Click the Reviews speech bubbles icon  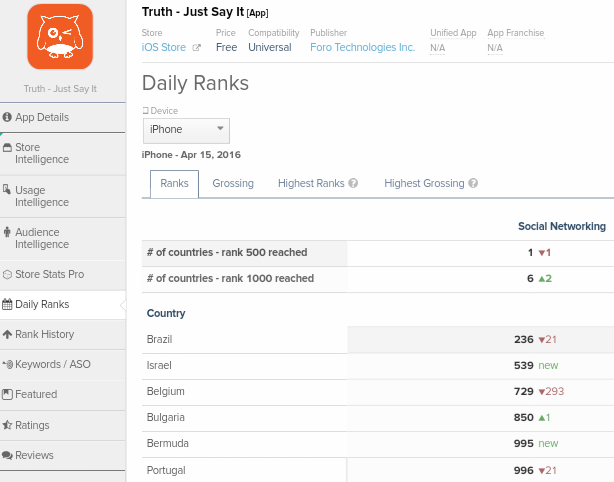point(7,455)
